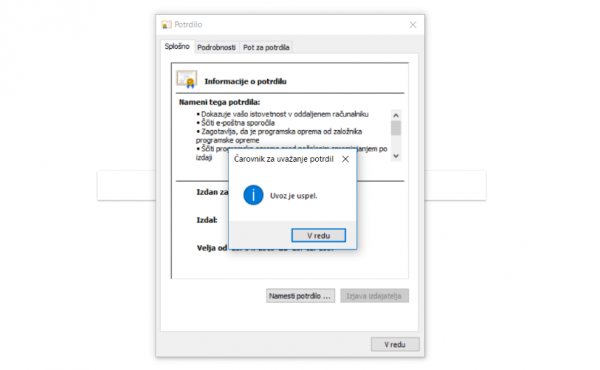Click the blue information icon in the dialog
Image resolution: width=600 pixels, height=370 pixels.
coord(253,195)
